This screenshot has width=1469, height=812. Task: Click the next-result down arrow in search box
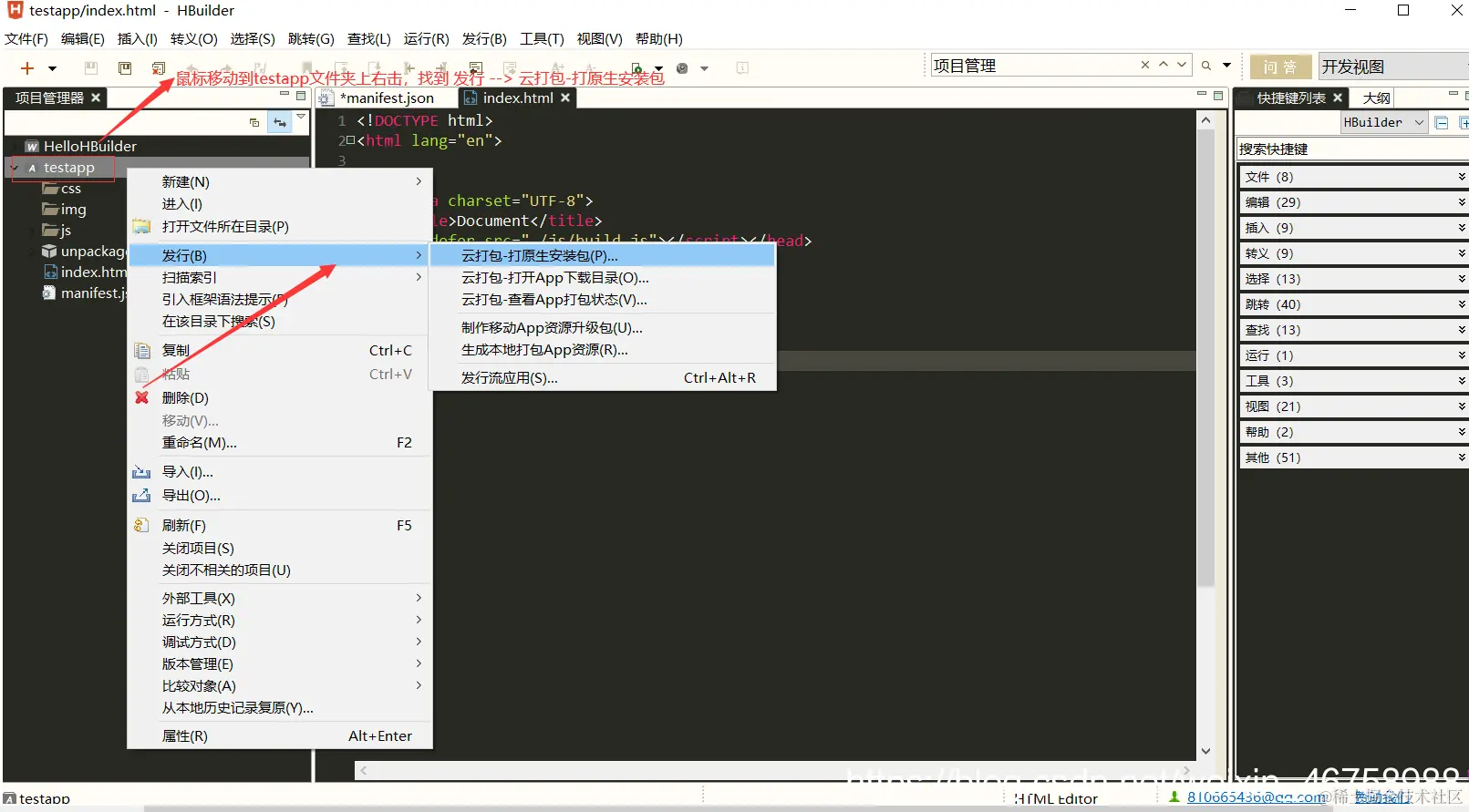[1182, 65]
